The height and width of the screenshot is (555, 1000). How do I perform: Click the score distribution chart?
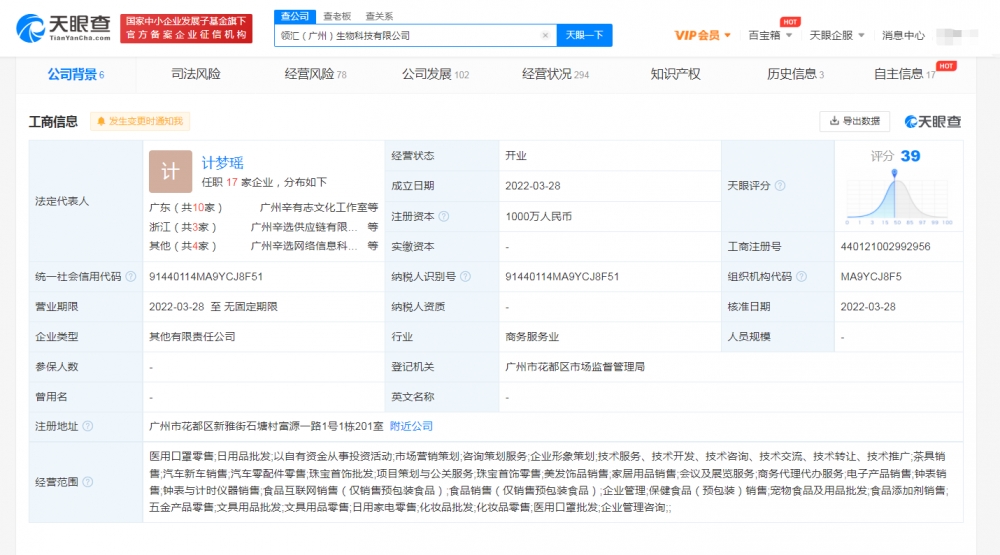(x=899, y=198)
